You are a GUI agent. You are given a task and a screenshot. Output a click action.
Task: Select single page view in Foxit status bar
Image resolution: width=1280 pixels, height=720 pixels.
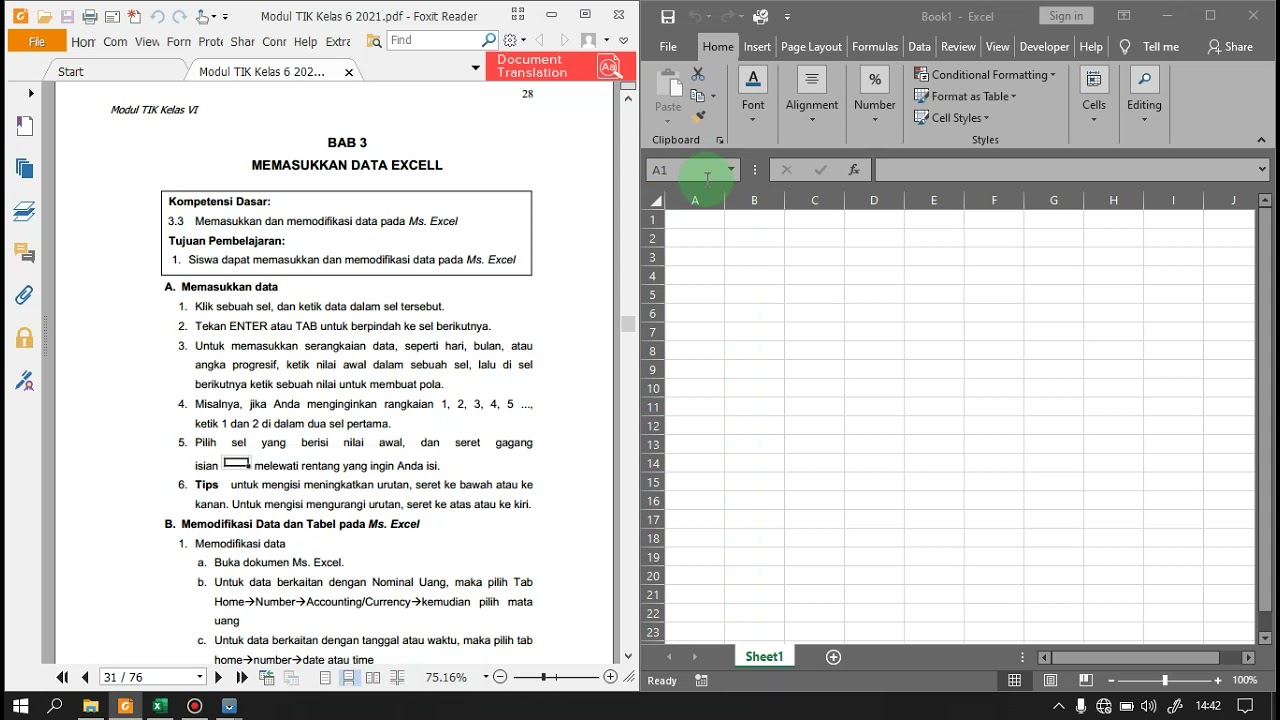(x=325, y=677)
